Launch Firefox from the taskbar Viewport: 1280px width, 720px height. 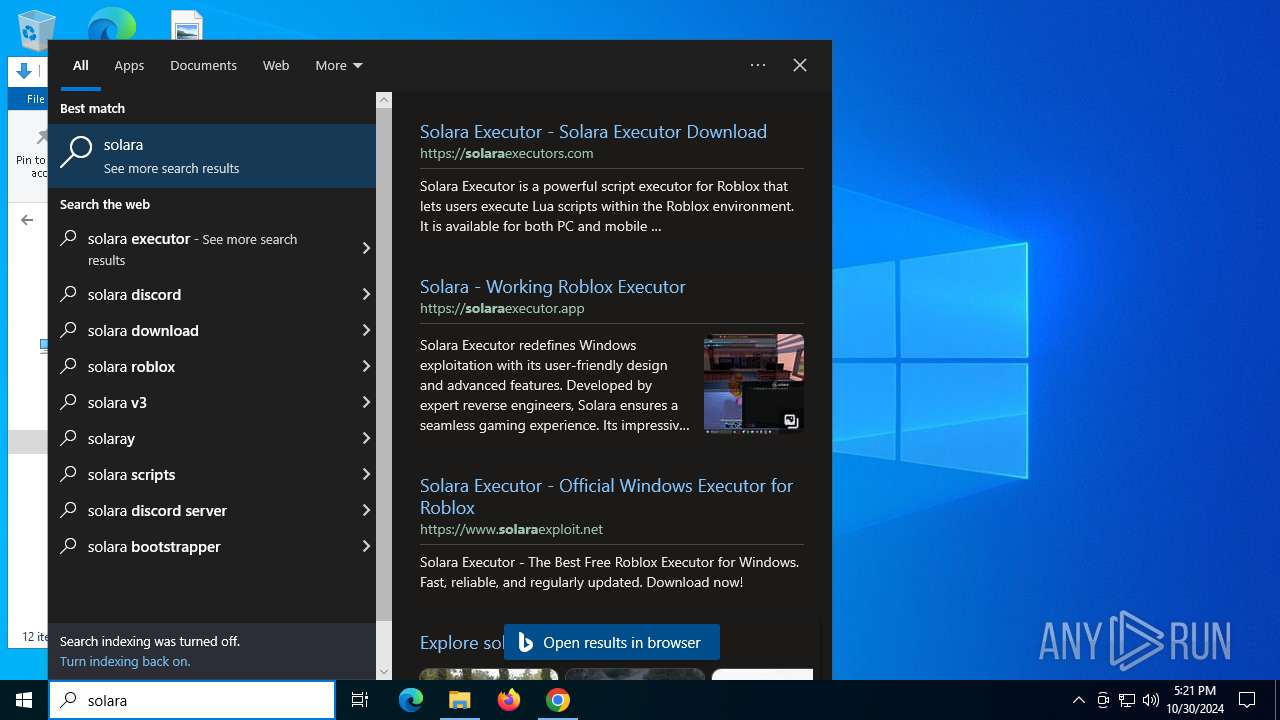click(x=509, y=700)
